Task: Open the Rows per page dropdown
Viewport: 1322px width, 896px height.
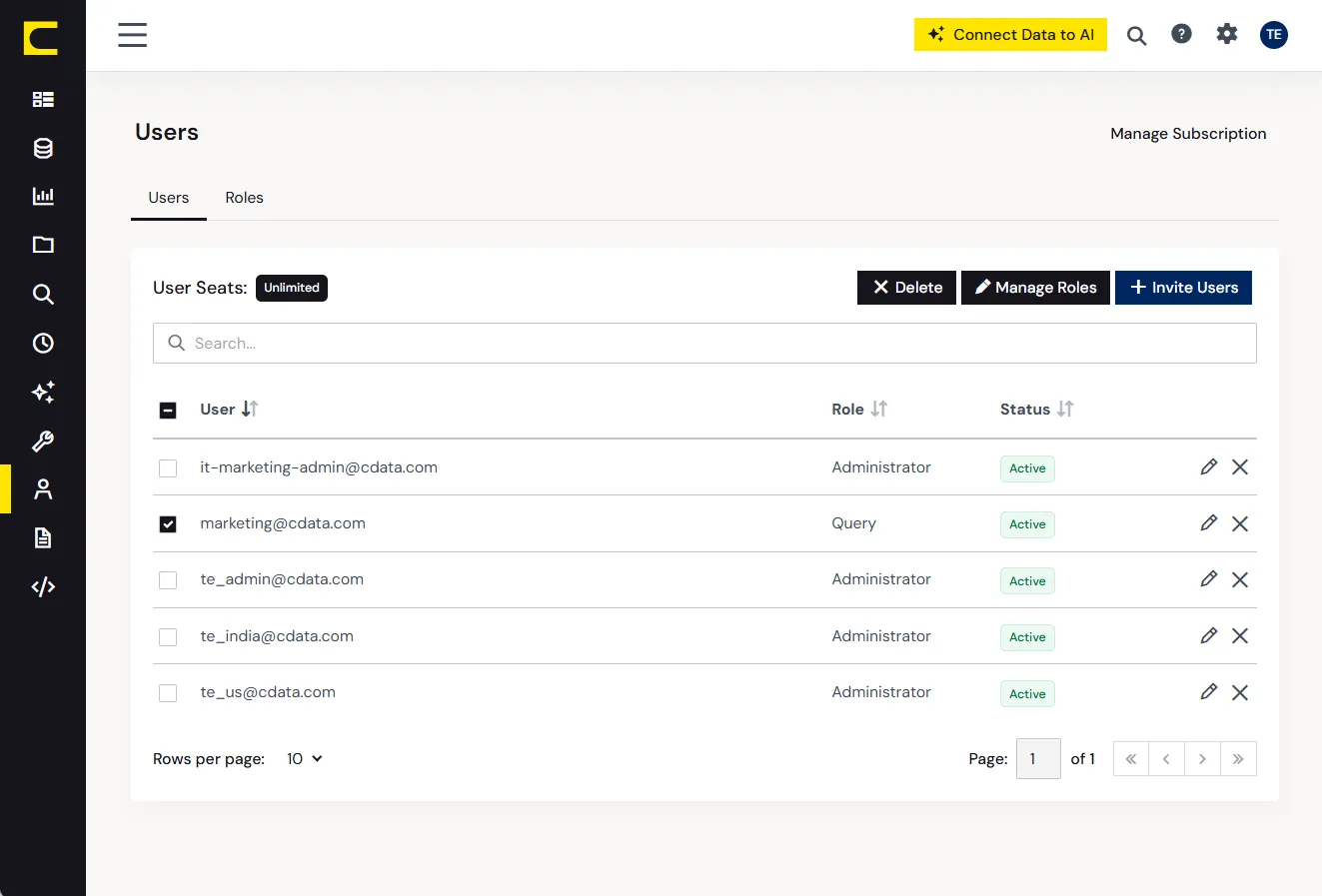Action: [x=304, y=759]
